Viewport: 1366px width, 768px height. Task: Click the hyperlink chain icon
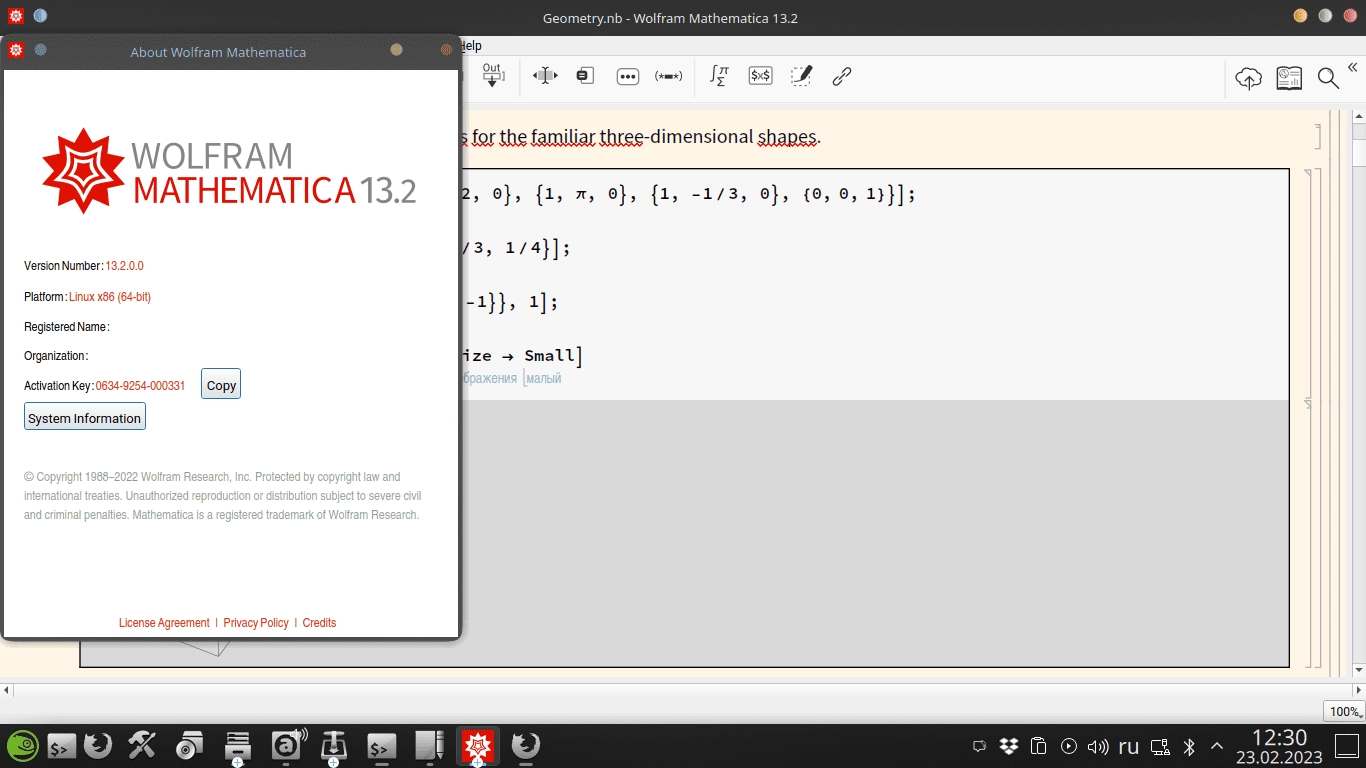click(842, 76)
